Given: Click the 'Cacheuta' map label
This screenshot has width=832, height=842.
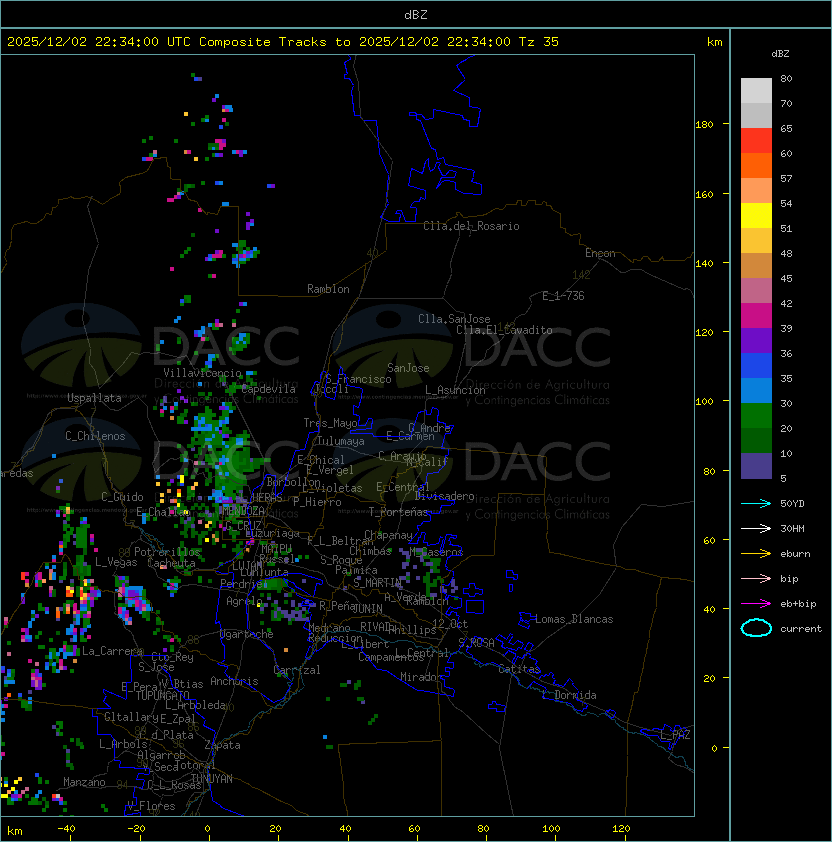Looking at the screenshot, I should [x=171, y=563].
